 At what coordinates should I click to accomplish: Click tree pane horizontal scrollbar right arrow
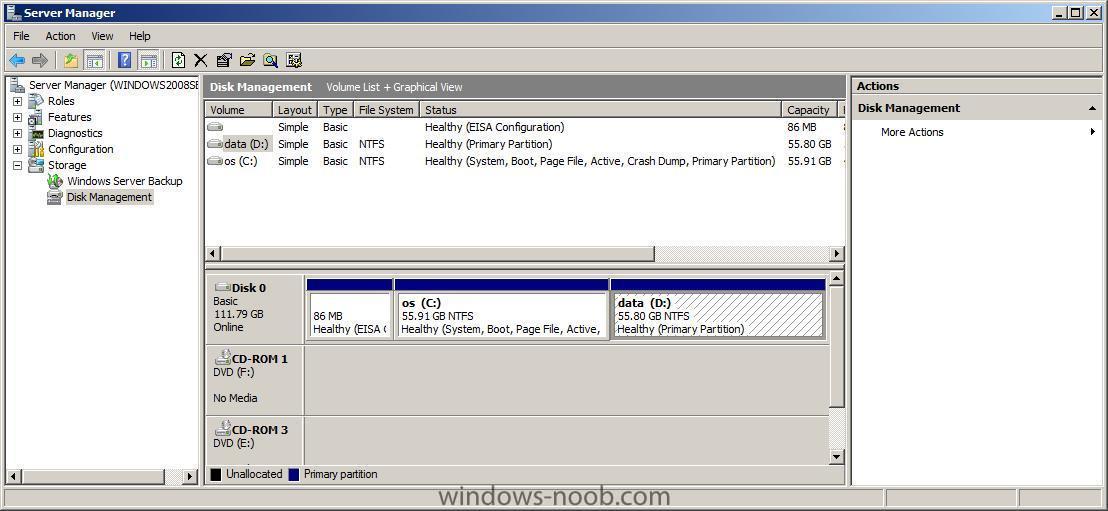190,476
